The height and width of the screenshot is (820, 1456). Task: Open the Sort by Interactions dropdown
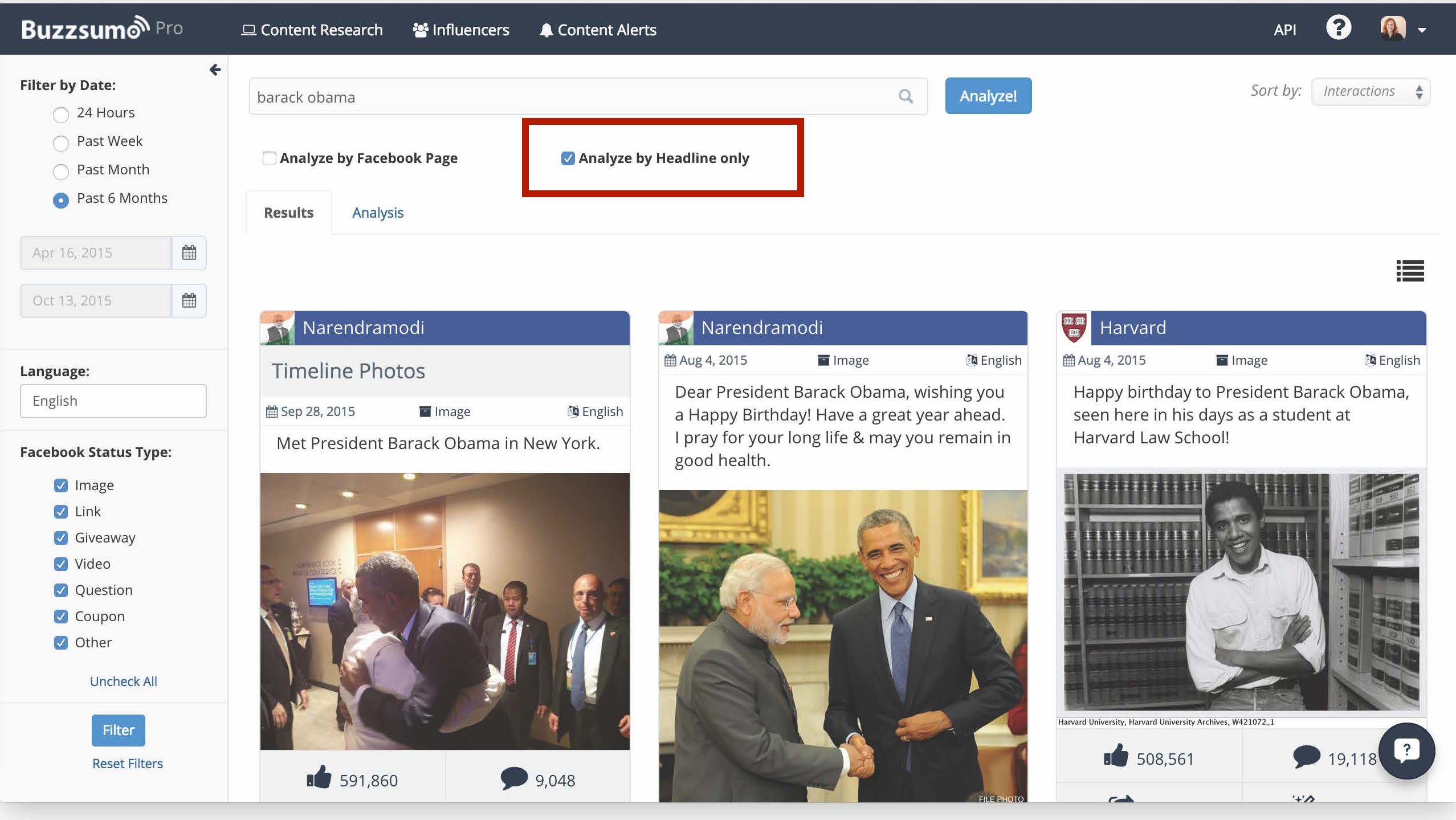click(x=1371, y=91)
